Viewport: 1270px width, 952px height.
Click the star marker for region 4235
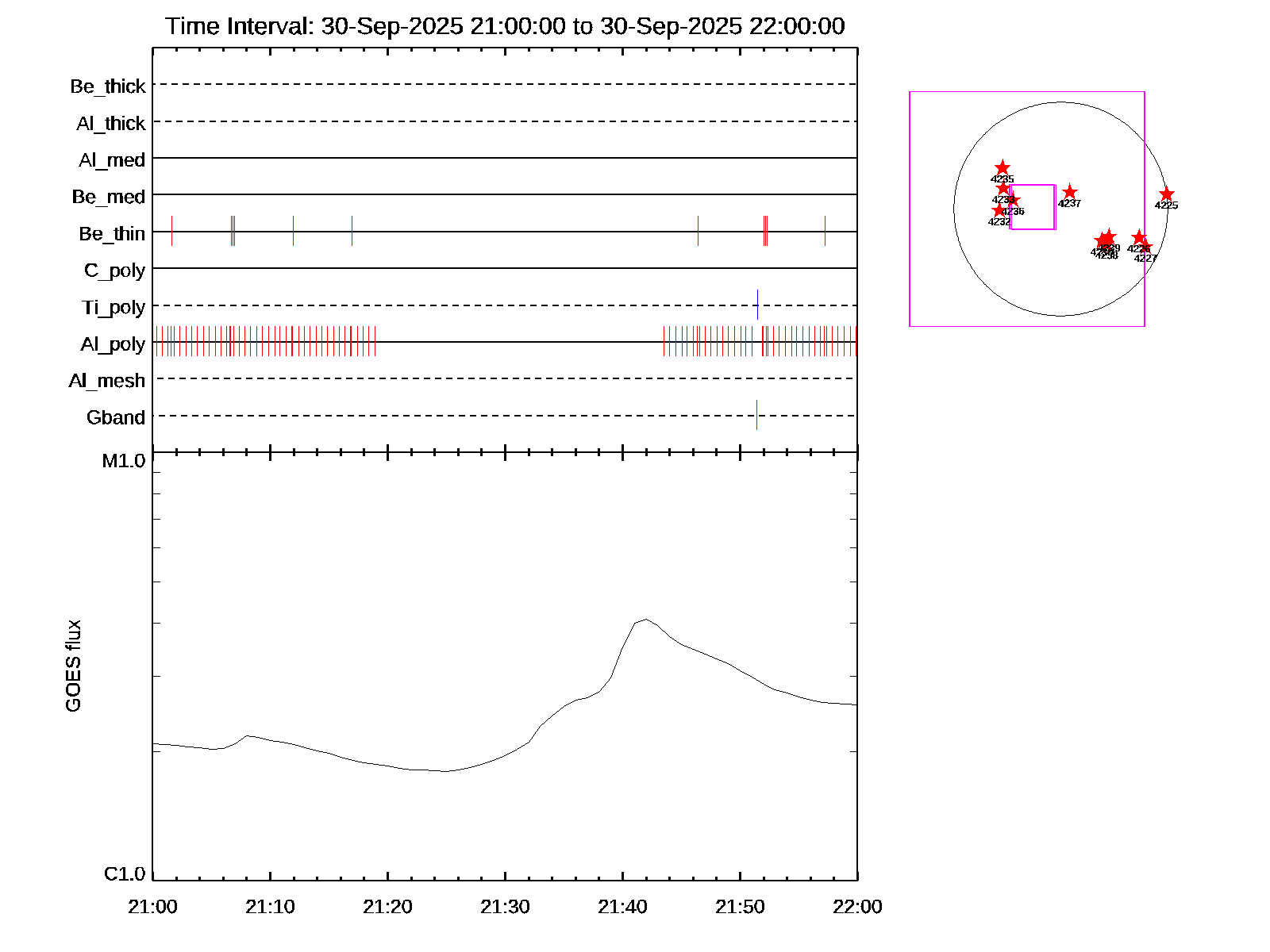point(1003,167)
